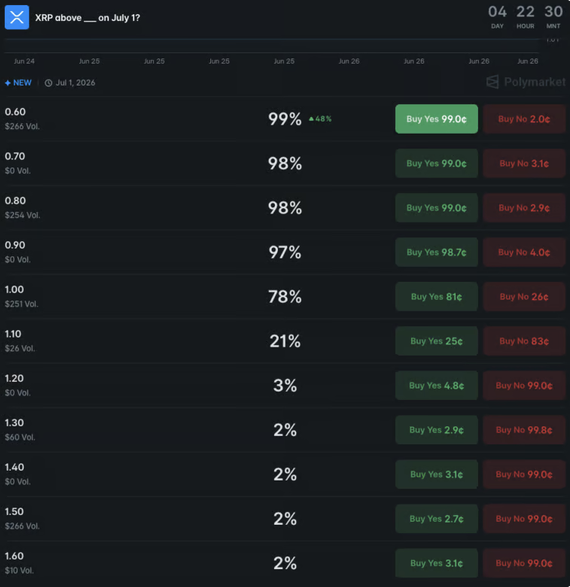Select the 0.80 strike label
This screenshot has width=570, height=587.
pyautogui.click(x=15, y=201)
